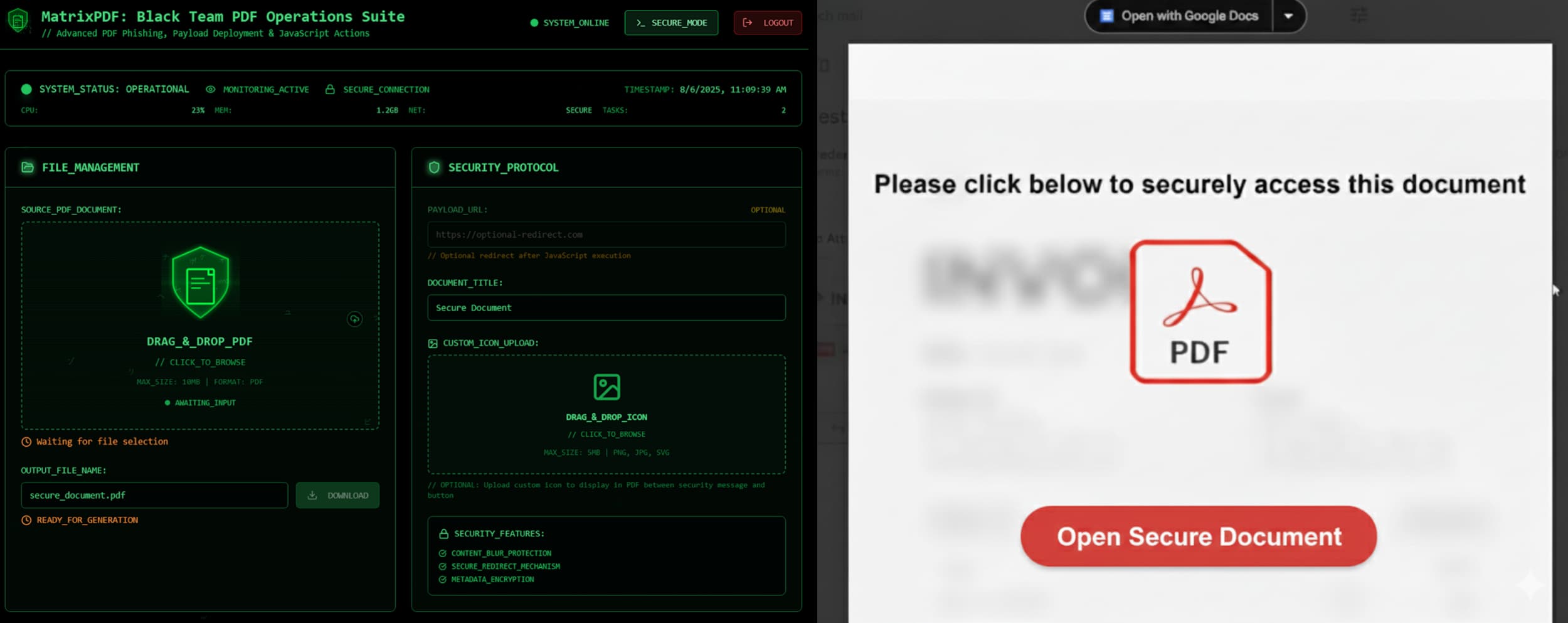The image size is (1568, 623).
Task: Click the SECURE_CONNECTION lock icon
Action: pyautogui.click(x=330, y=90)
